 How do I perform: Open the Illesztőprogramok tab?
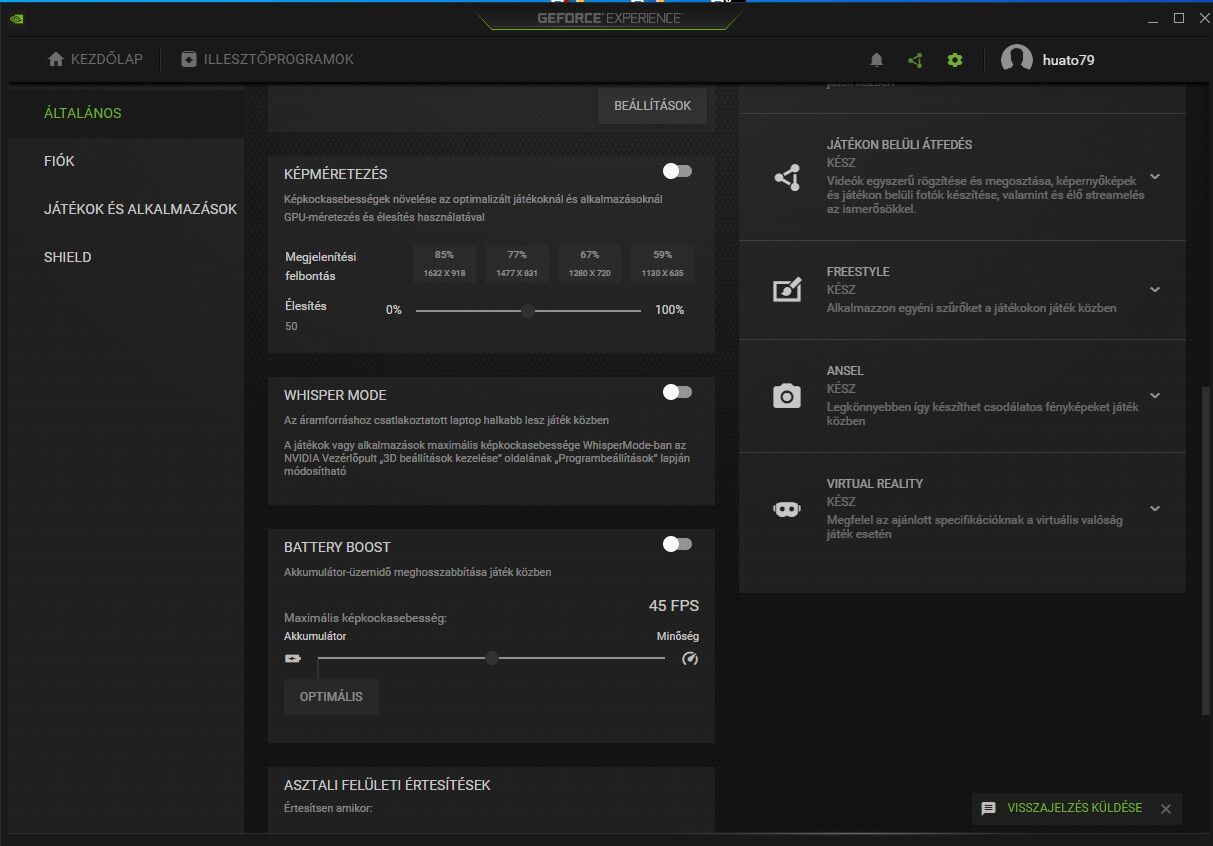pos(267,59)
